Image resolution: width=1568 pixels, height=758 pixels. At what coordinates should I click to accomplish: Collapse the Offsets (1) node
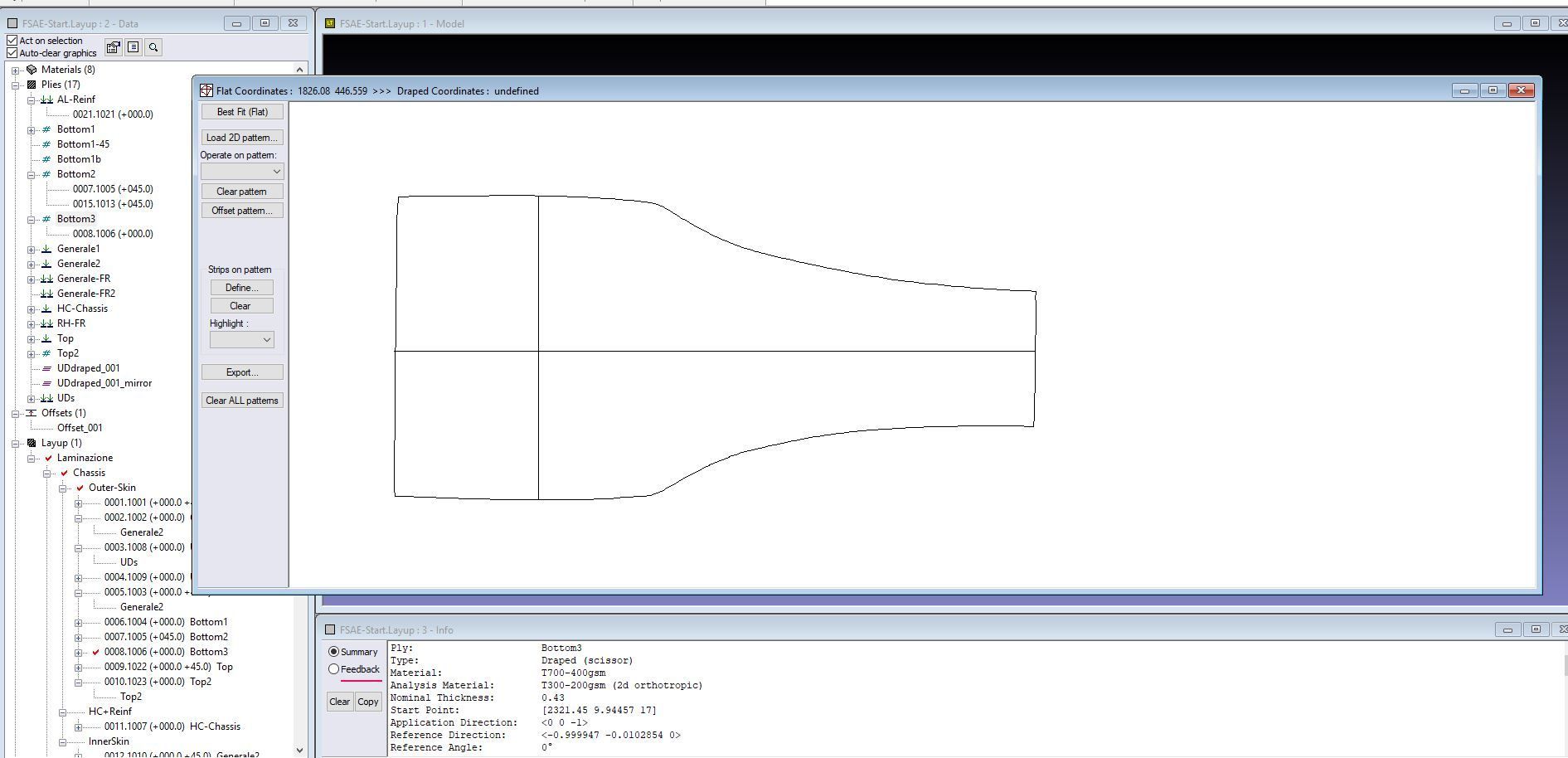coord(15,414)
